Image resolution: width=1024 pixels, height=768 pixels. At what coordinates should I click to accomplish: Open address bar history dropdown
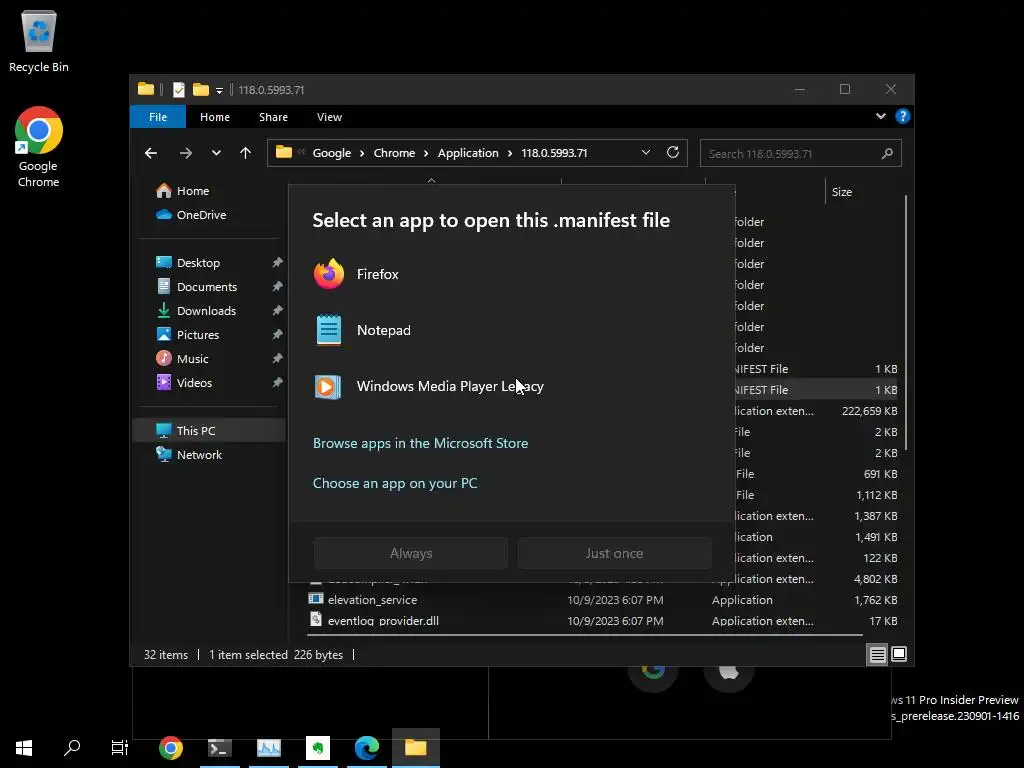pyautogui.click(x=646, y=153)
